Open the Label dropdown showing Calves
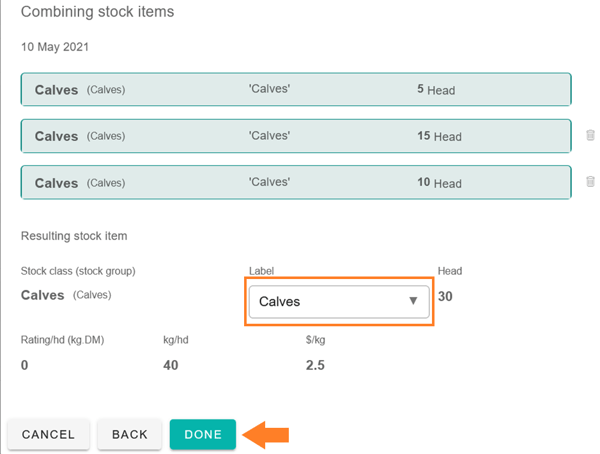The image size is (600, 454). pyautogui.click(x=339, y=301)
